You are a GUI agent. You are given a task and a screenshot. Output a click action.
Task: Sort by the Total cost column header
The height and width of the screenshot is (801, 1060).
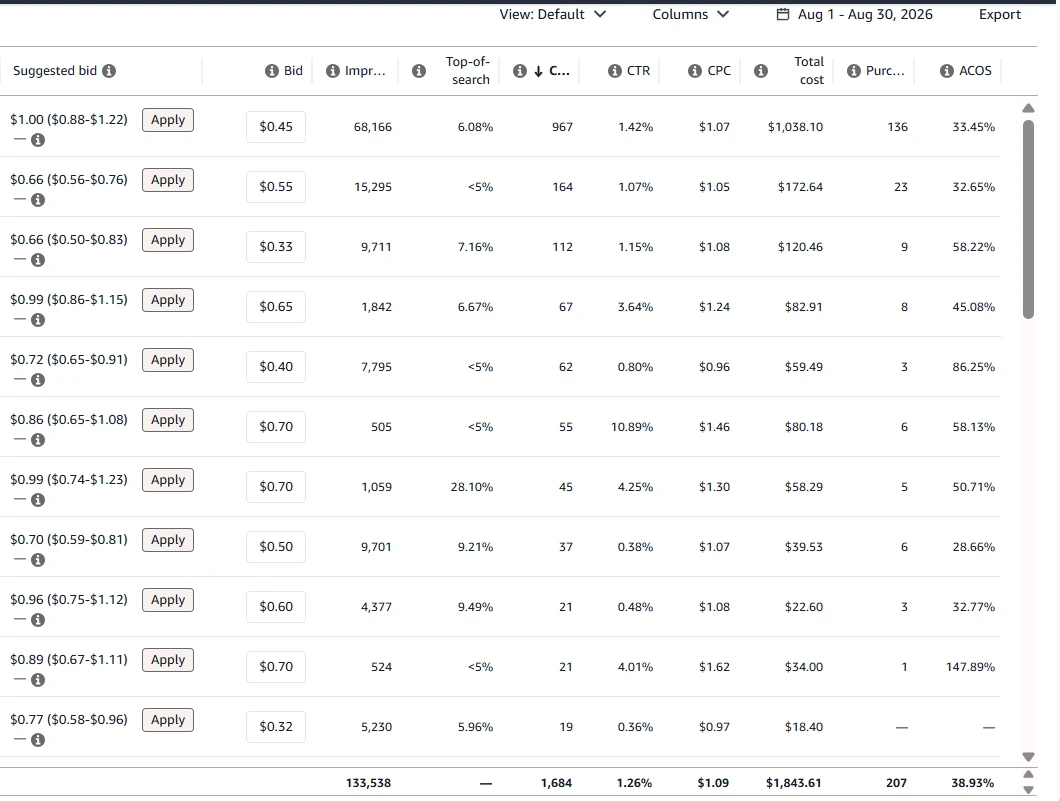(x=809, y=70)
